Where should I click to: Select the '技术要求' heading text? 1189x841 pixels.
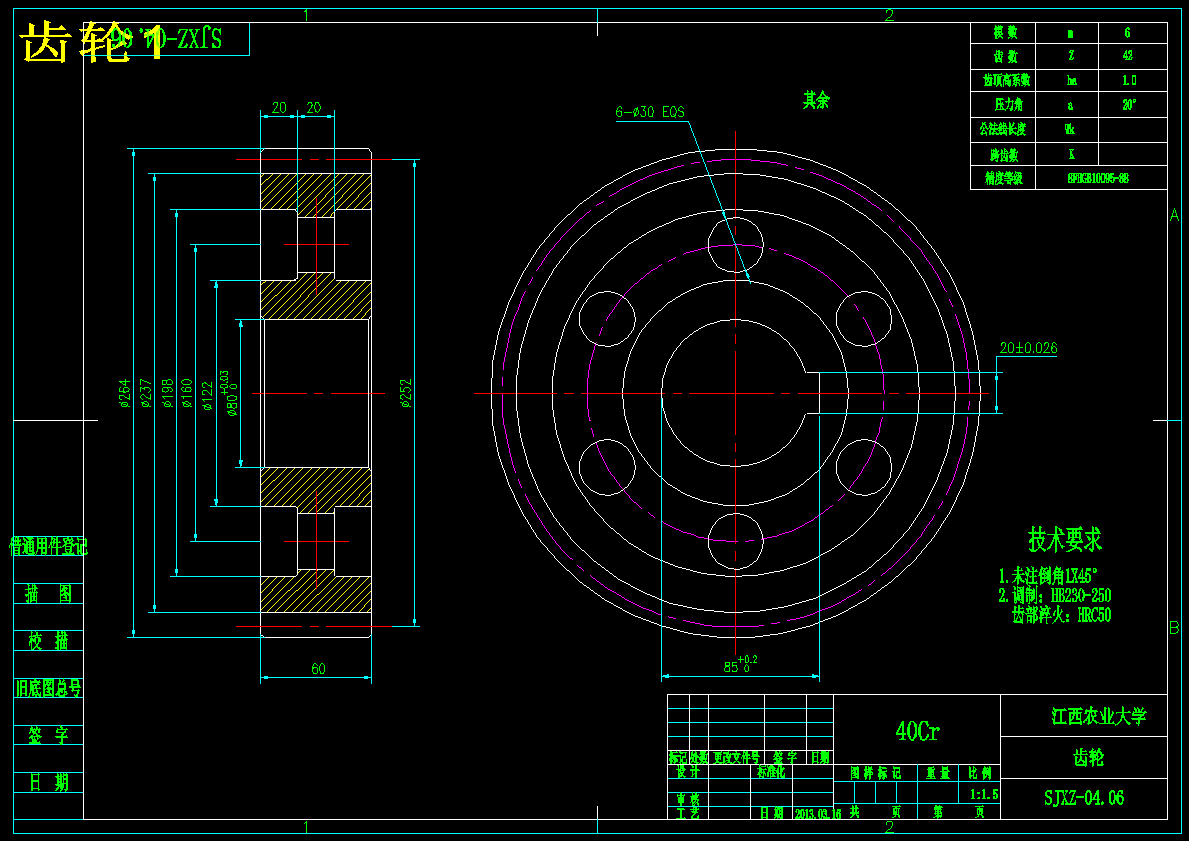coord(1065,540)
